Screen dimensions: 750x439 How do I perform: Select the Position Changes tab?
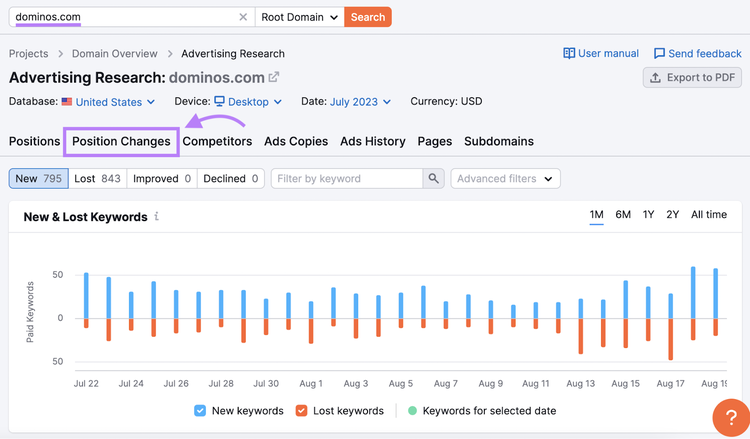pos(121,142)
